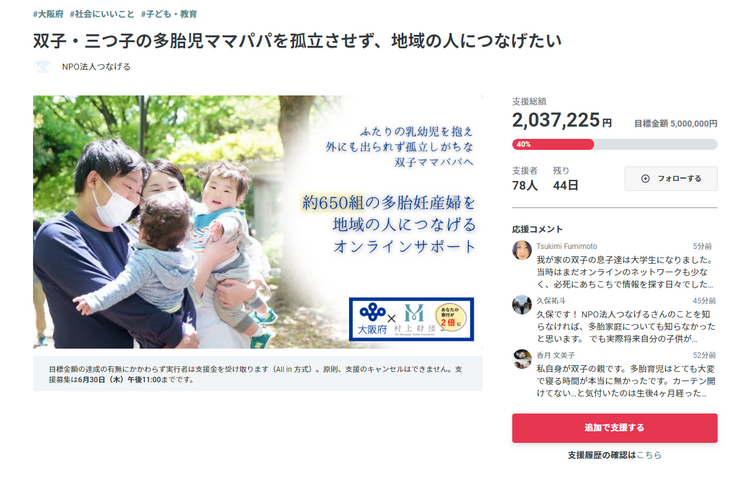Expand 久保祐斗's truncated comment text

[626, 327]
